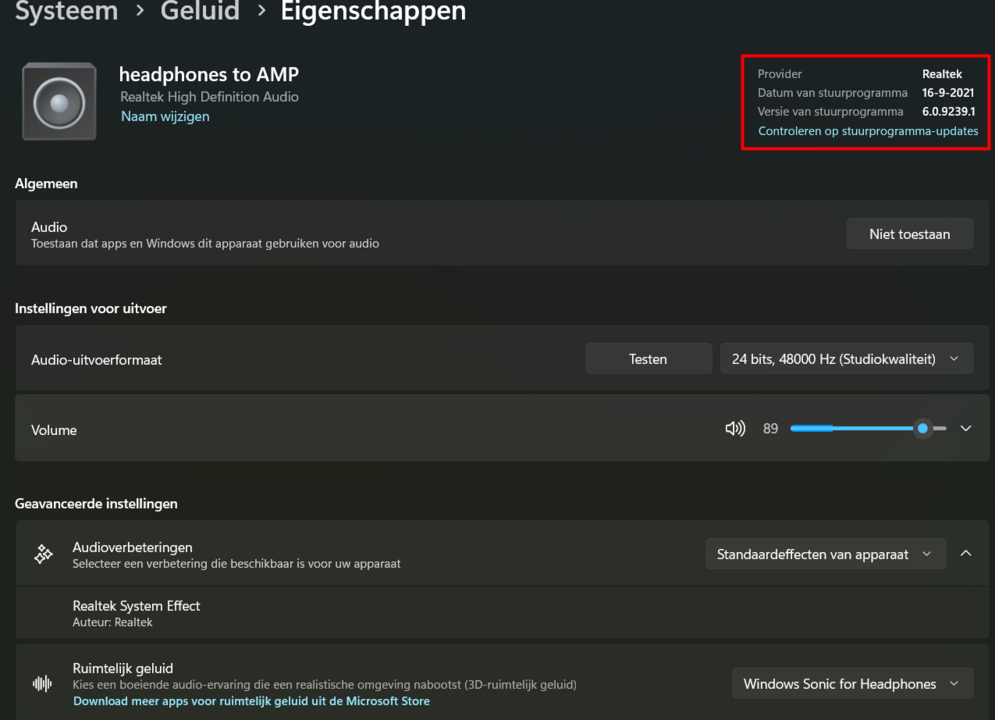Click the Audioverbeteringen enhancements icon

pyautogui.click(x=42, y=553)
